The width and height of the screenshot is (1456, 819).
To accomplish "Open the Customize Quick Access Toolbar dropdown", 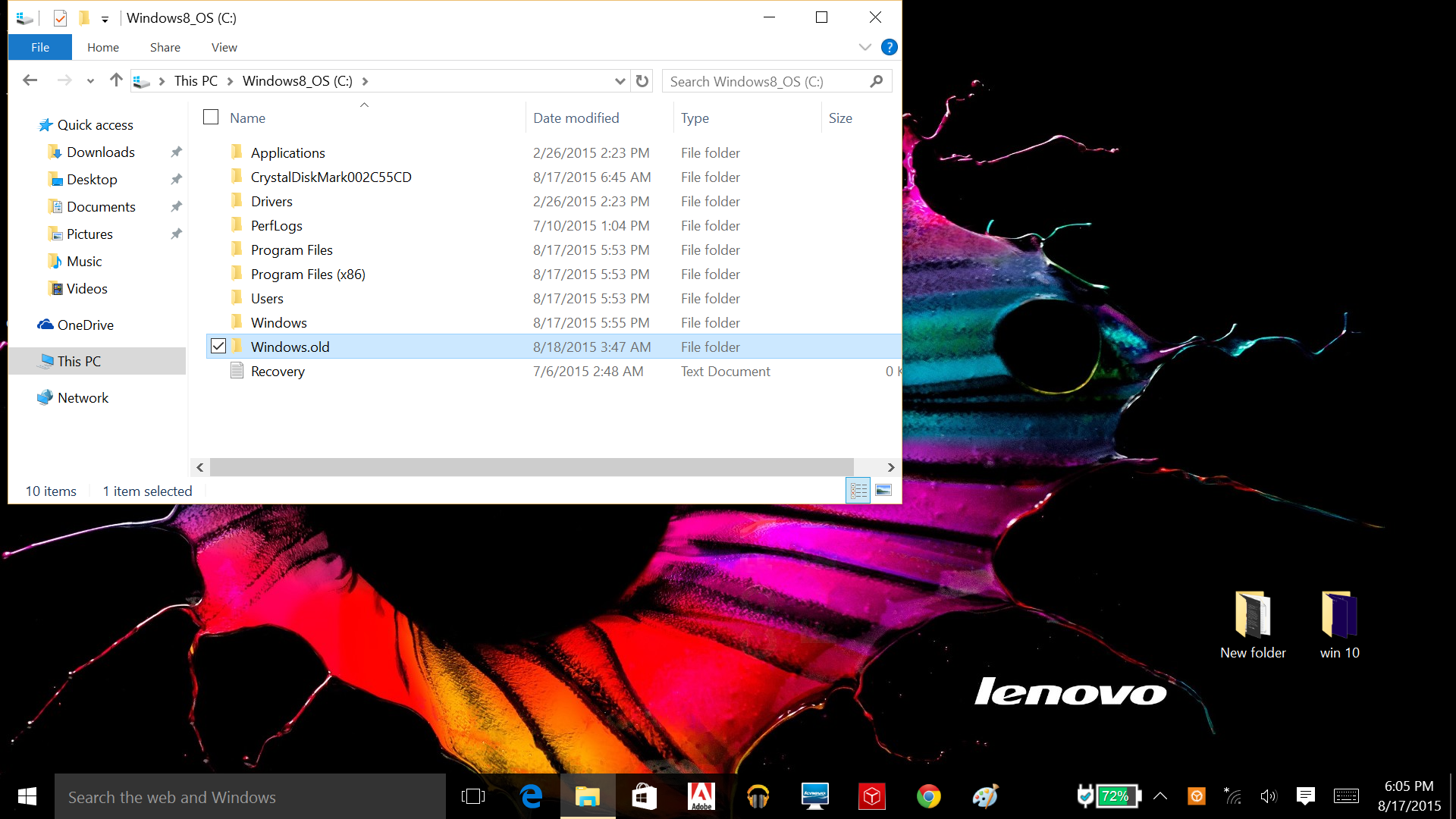I will [x=105, y=18].
